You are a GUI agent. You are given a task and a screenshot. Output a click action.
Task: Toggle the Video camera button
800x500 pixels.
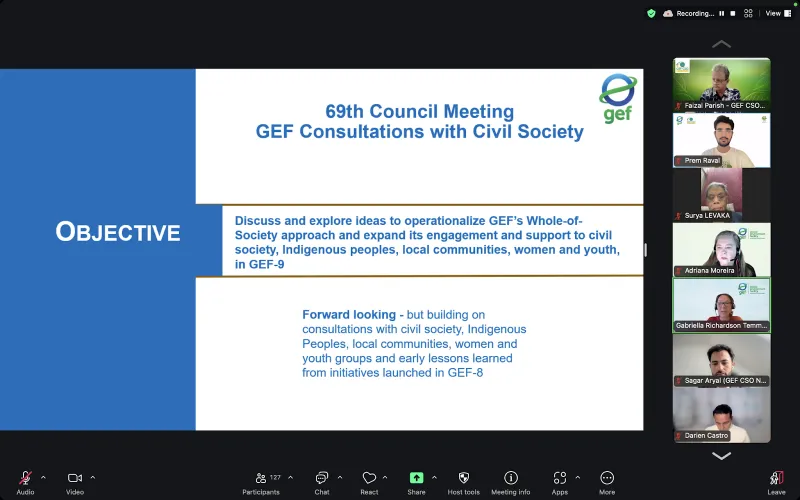[x=74, y=478]
